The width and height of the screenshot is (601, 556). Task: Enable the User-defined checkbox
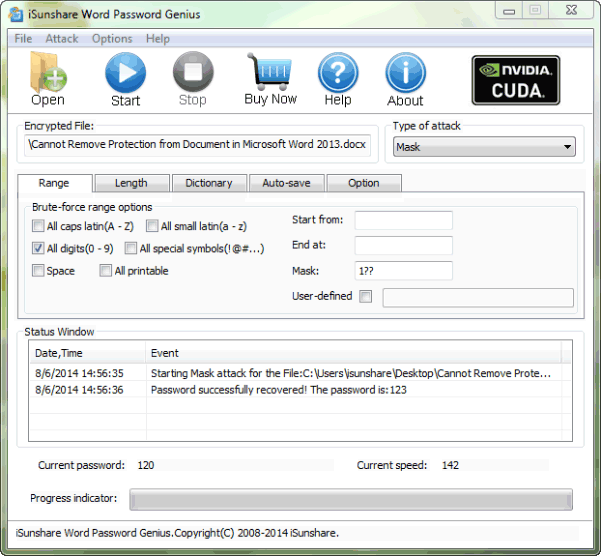pyautogui.click(x=365, y=296)
